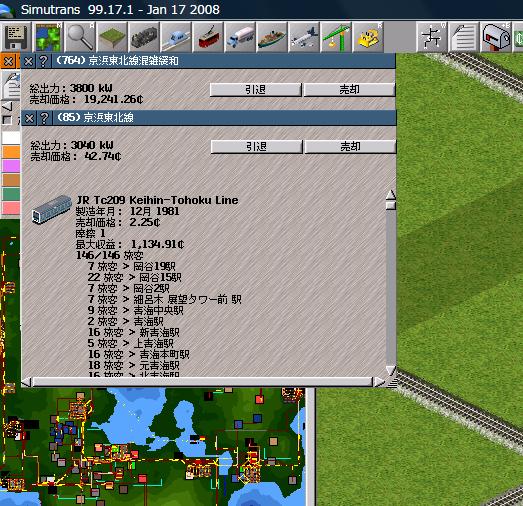This screenshot has width=523, height=506.
Task: Click passenger entry 7 旅客 > 岡谷19駅
Action: click(x=132, y=266)
